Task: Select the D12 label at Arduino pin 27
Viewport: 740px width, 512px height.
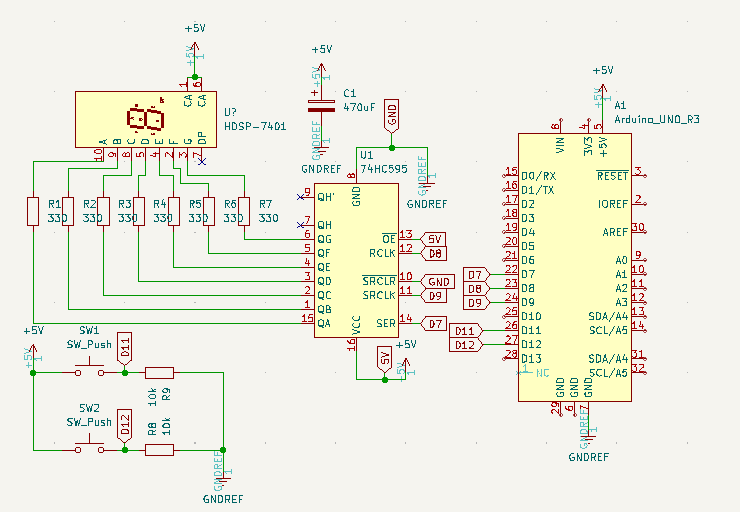Action: (466, 345)
